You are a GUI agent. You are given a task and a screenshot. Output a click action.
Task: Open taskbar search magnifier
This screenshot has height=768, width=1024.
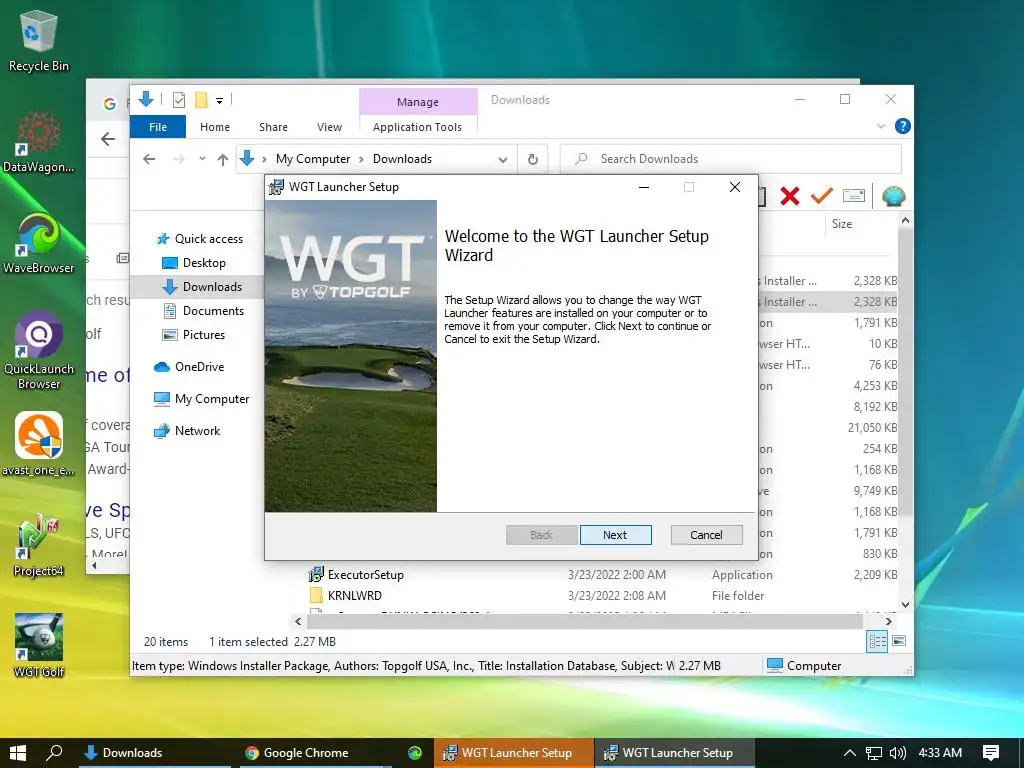(x=55, y=753)
